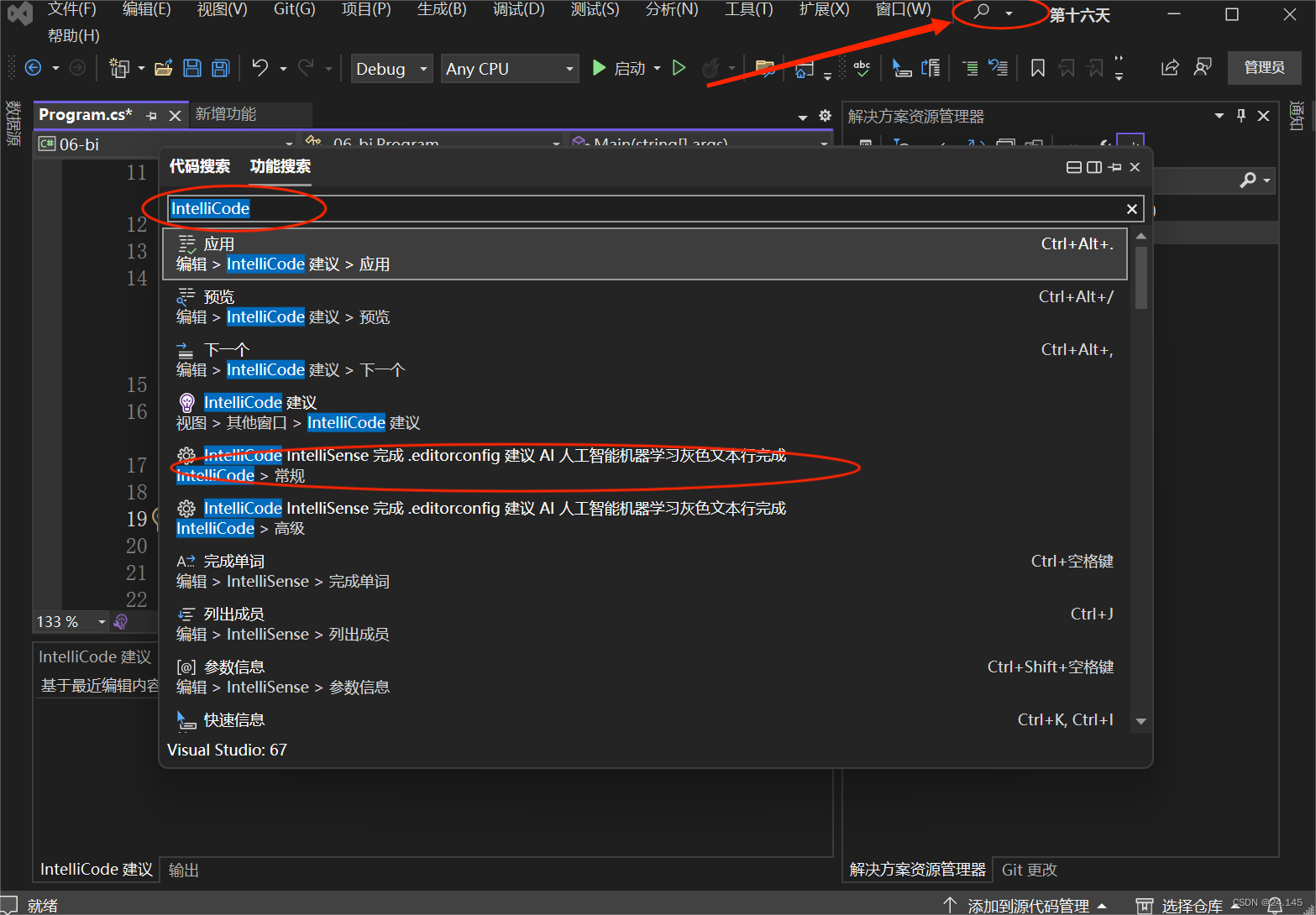Click the navigate backward arrow icon
The height and width of the screenshot is (915, 1316).
(x=34, y=68)
